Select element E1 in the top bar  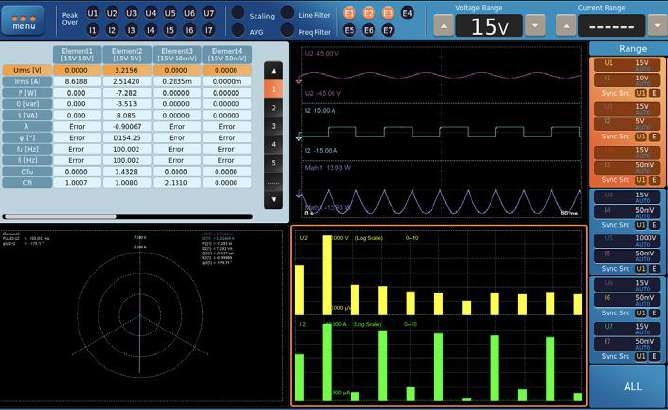click(x=349, y=13)
